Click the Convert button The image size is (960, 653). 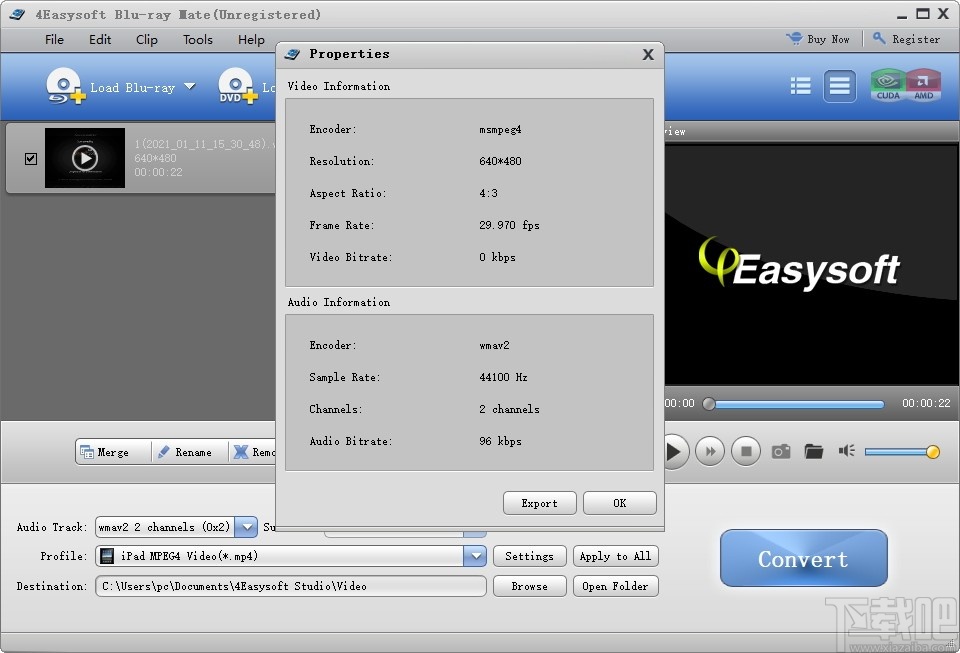tap(803, 559)
